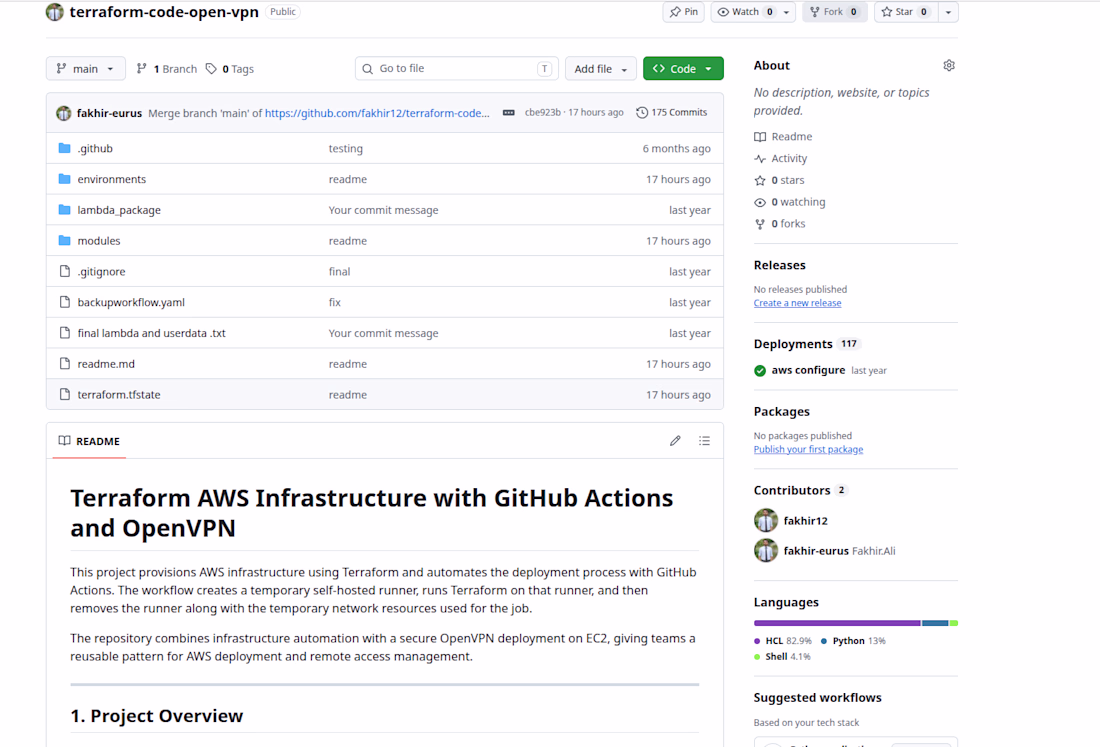Pin this repository
Viewport: 1100px width, 747px height.
[x=683, y=12]
